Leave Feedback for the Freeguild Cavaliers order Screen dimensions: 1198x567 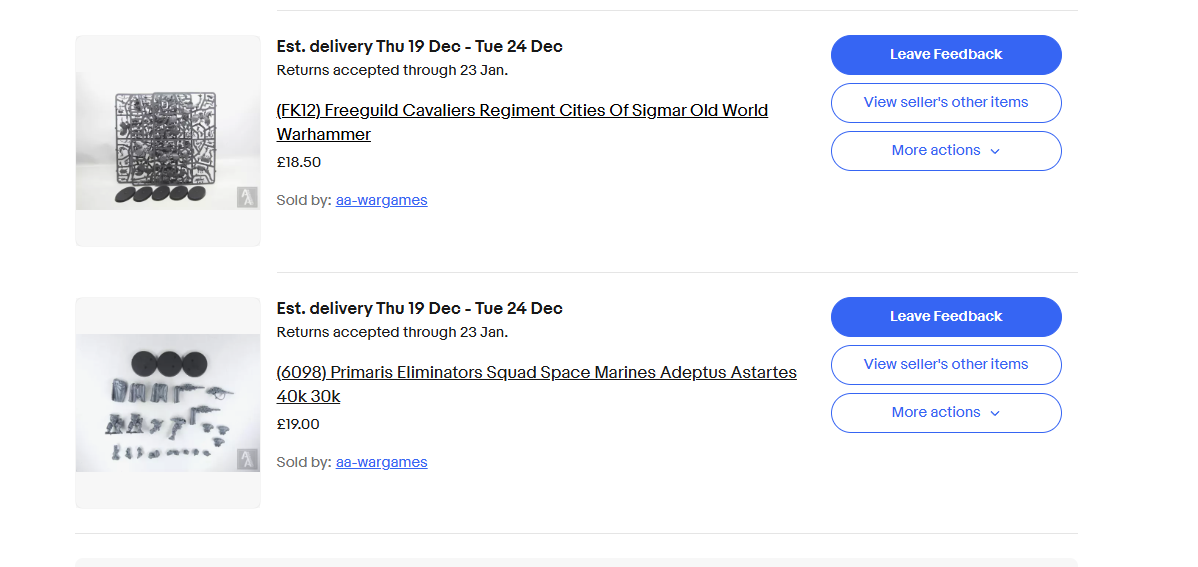(945, 55)
